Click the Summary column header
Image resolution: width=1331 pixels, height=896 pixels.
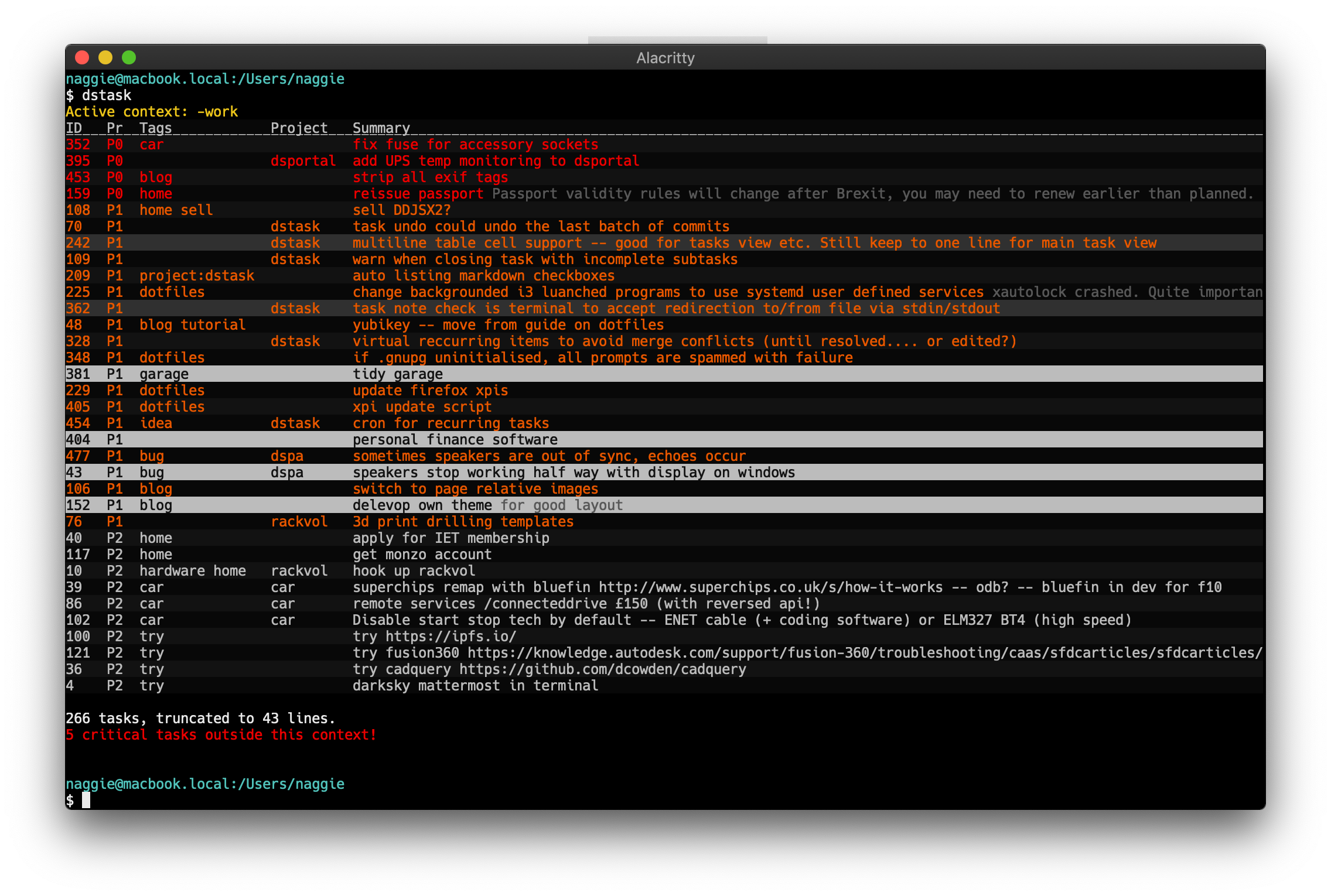pos(381,128)
